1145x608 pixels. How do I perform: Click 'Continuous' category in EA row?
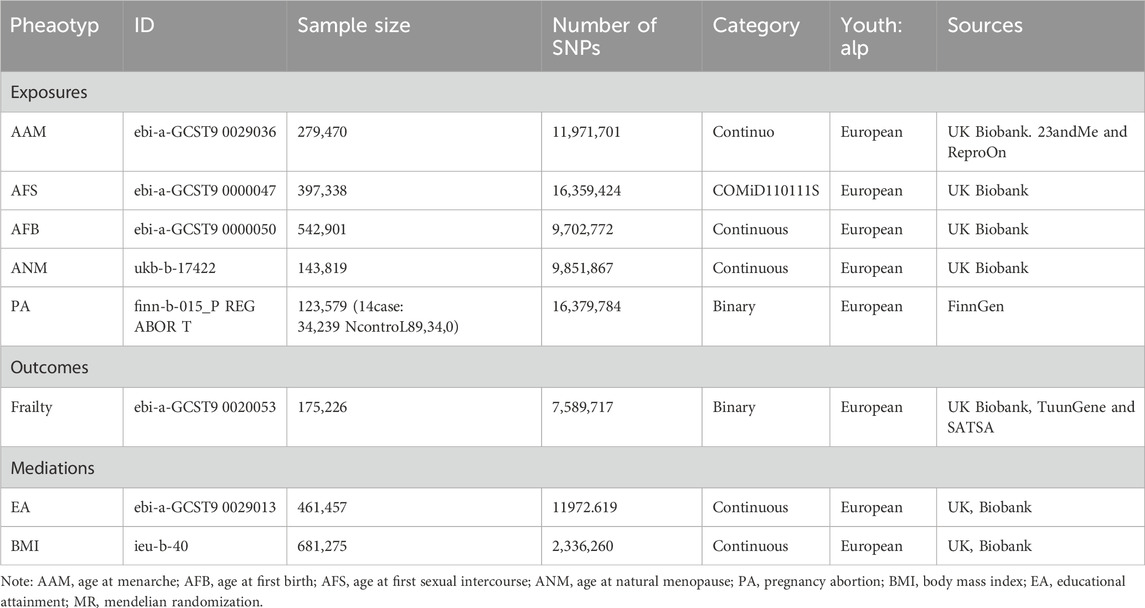pos(751,507)
